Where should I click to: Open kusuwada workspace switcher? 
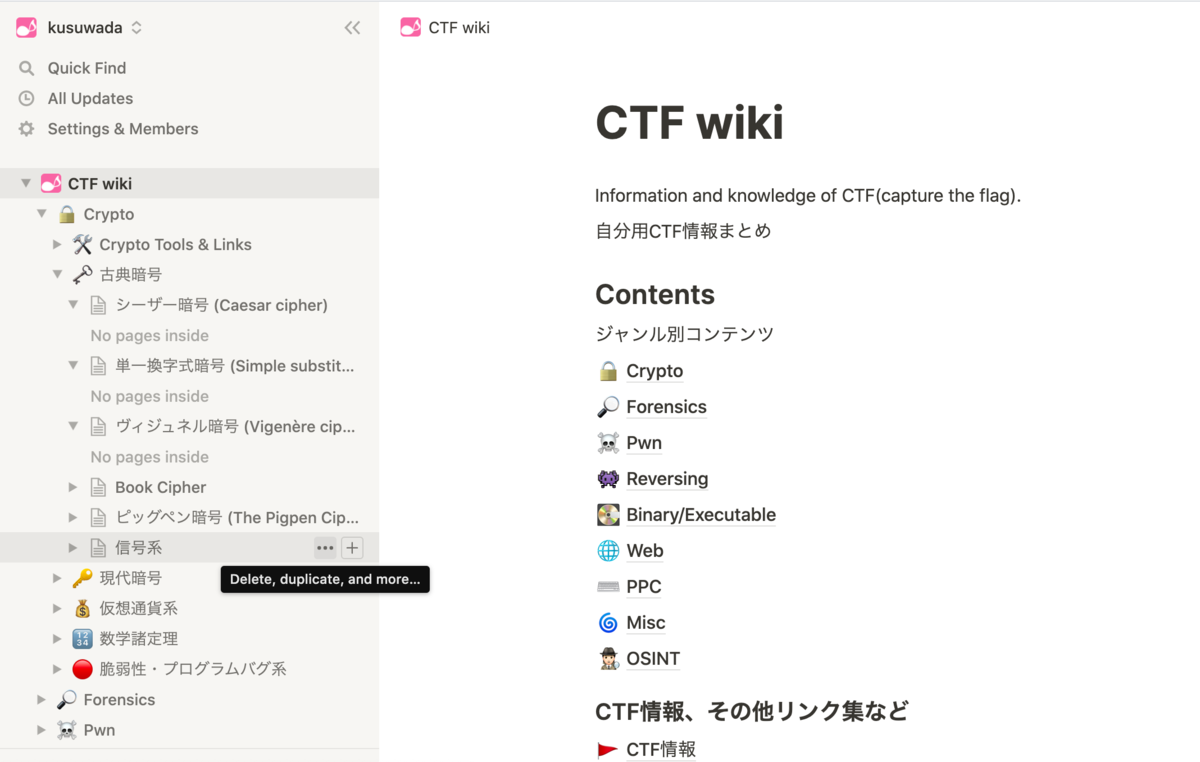(80, 28)
